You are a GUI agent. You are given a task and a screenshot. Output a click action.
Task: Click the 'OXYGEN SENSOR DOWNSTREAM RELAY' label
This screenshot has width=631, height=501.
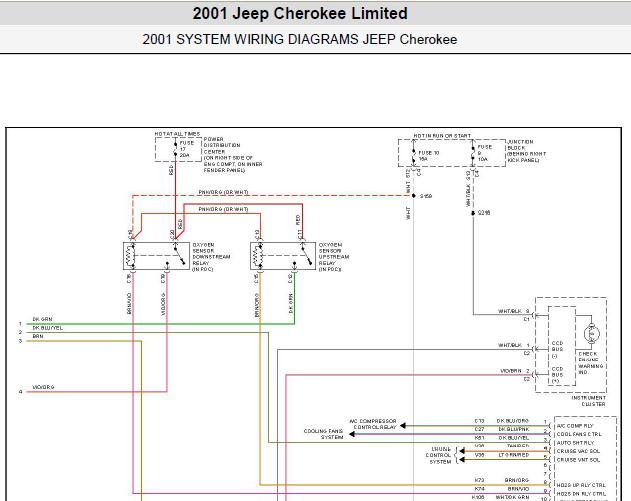pos(211,257)
